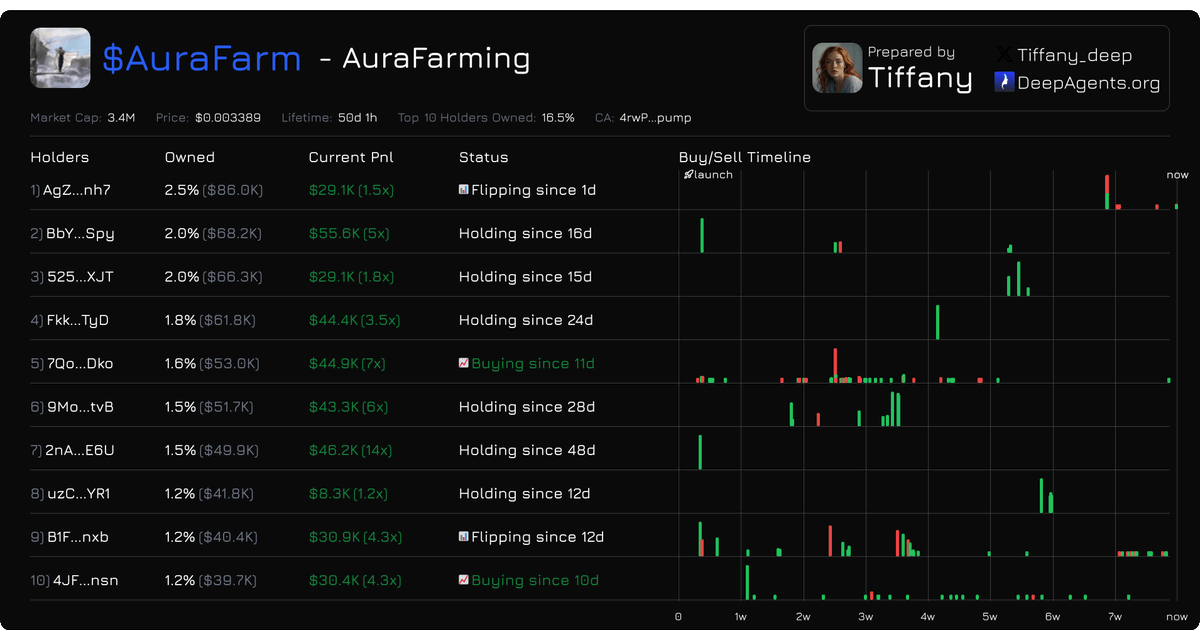
Task: Click the contract address 4rwP...pump
Action: (x=655, y=118)
